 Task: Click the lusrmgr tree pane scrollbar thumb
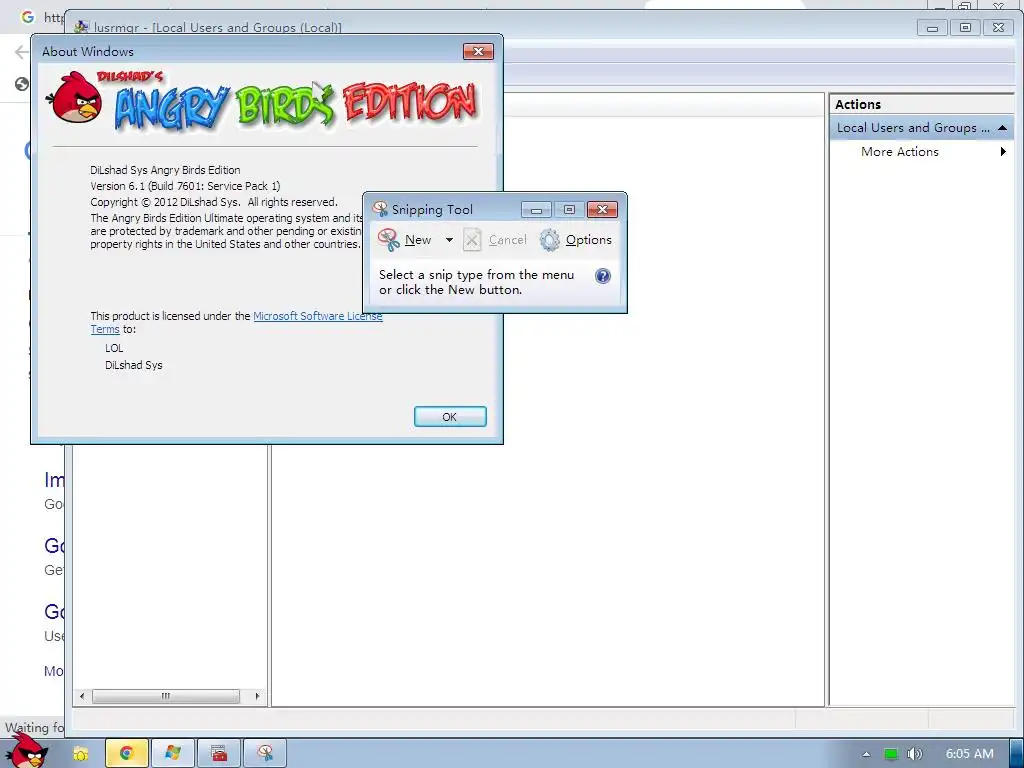(166, 696)
